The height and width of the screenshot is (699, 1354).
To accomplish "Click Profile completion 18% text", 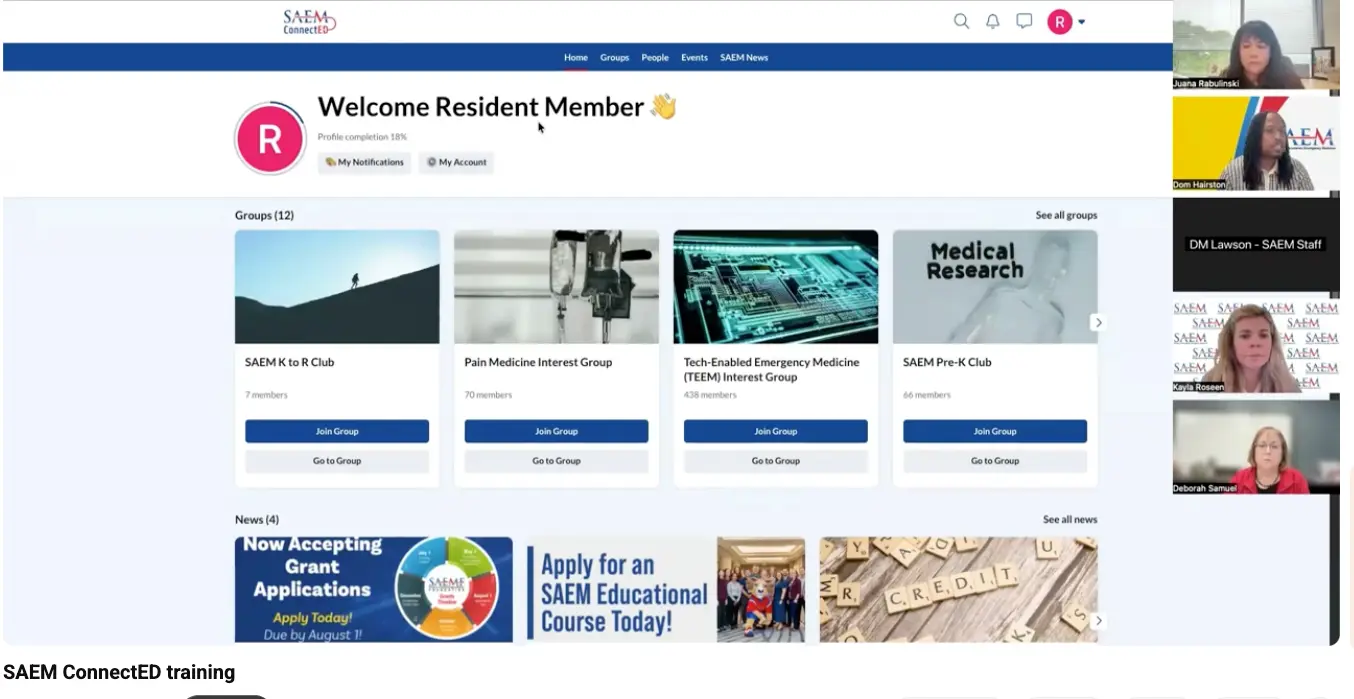I will [362, 137].
